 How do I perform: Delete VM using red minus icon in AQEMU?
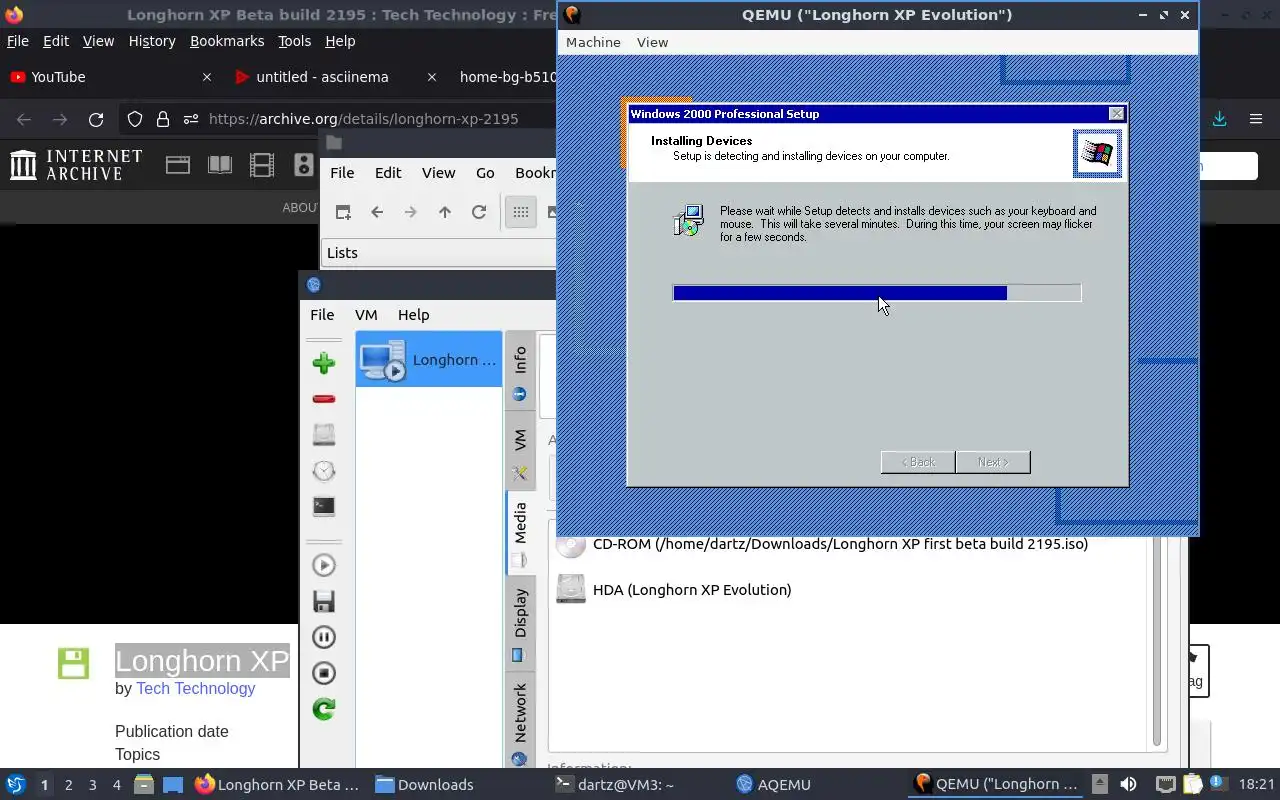click(x=323, y=399)
